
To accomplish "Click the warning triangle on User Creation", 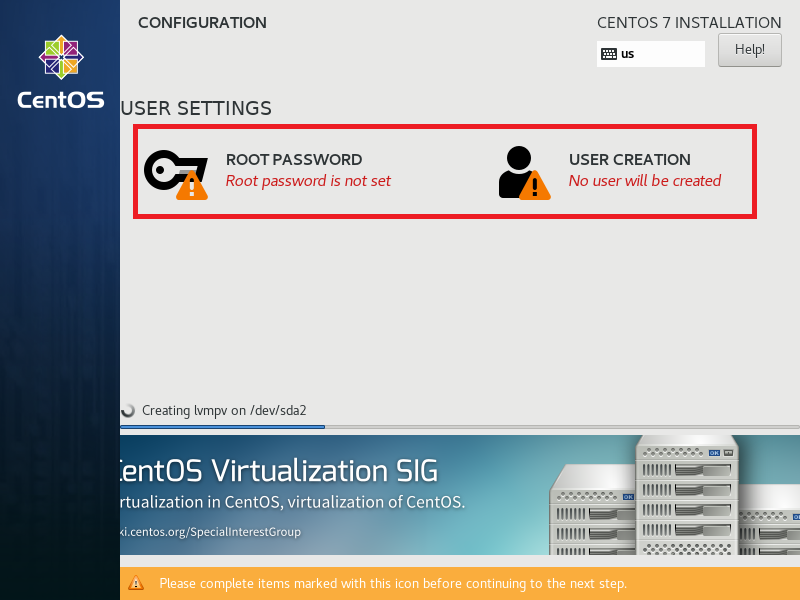I will (x=536, y=186).
